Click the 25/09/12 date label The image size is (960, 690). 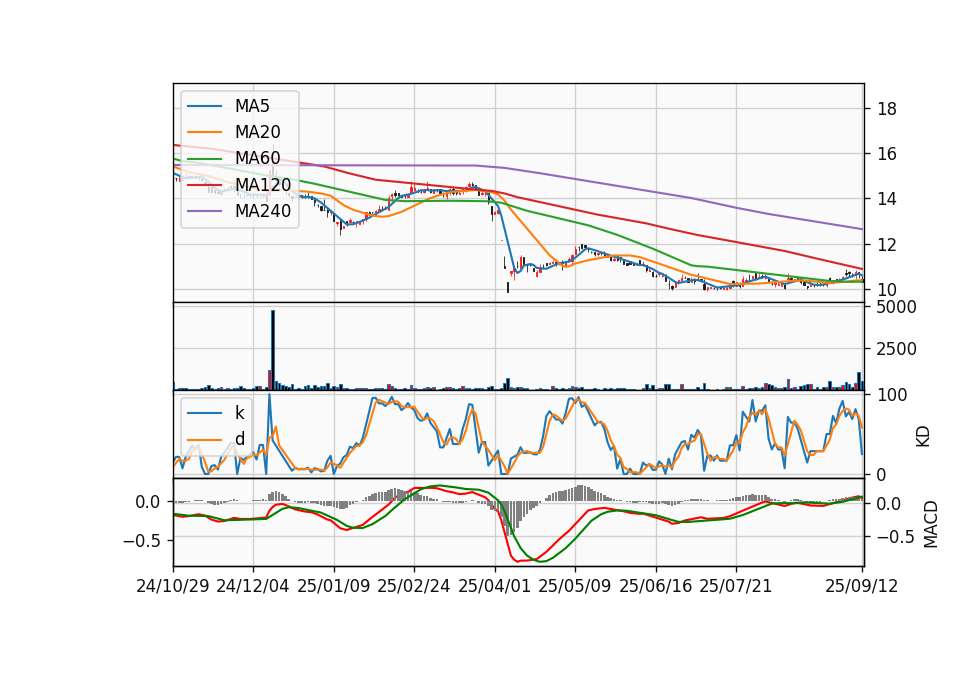pyautogui.click(x=861, y=586)
